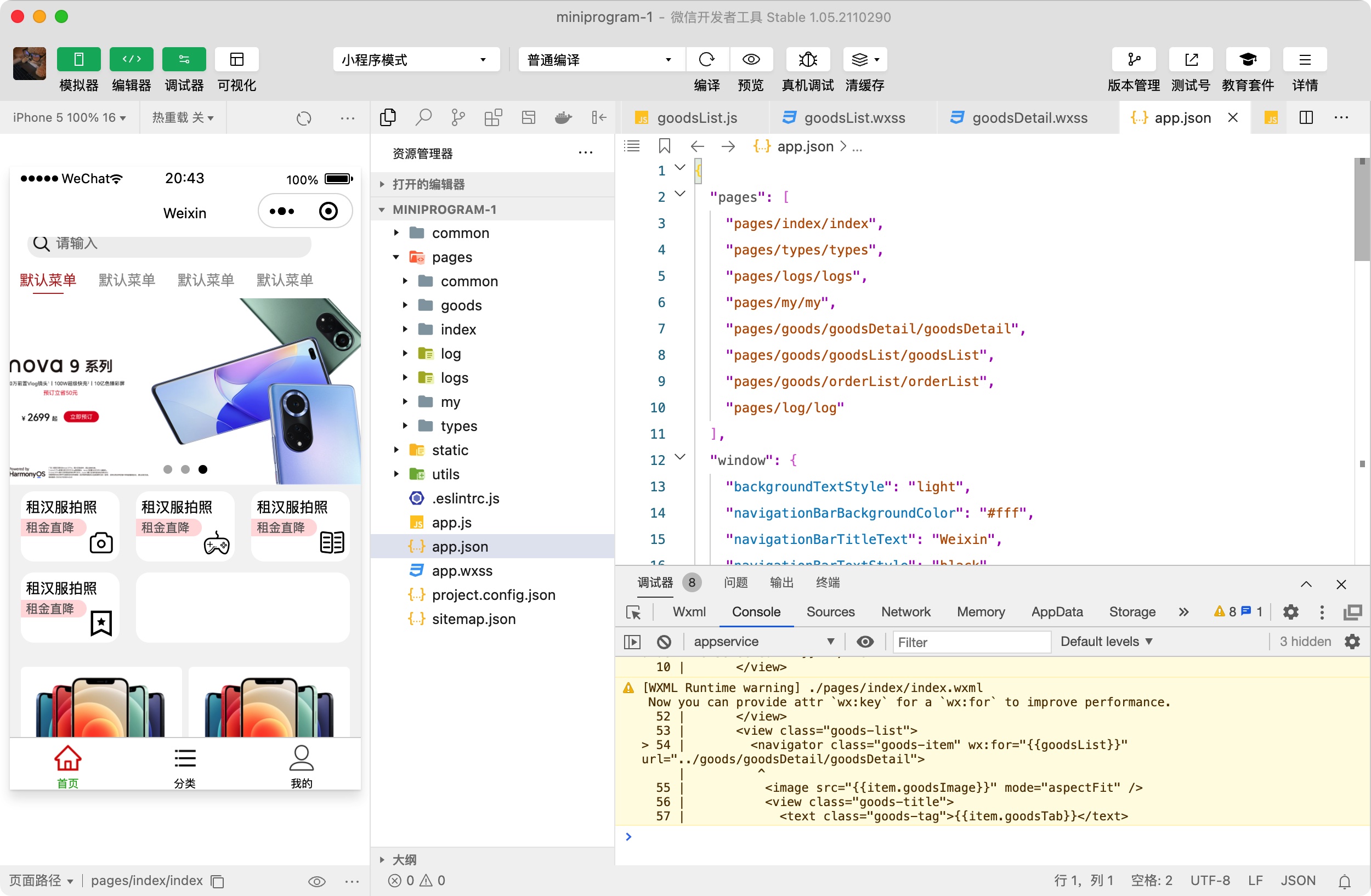The width and height of the screenshot is (1371, 896).
Task: Open the project.config.json file
Action: [493, 595]
